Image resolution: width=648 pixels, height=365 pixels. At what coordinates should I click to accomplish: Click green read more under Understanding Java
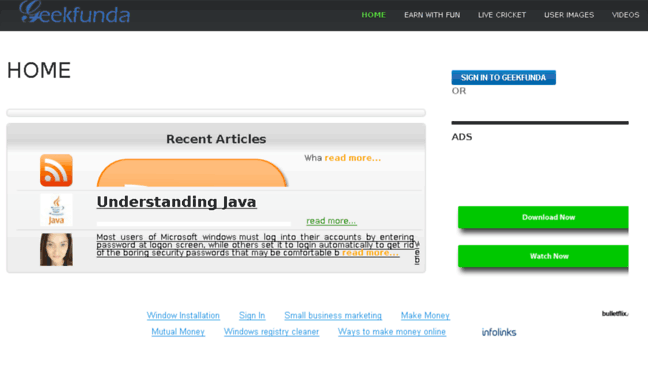coord(331,221)
